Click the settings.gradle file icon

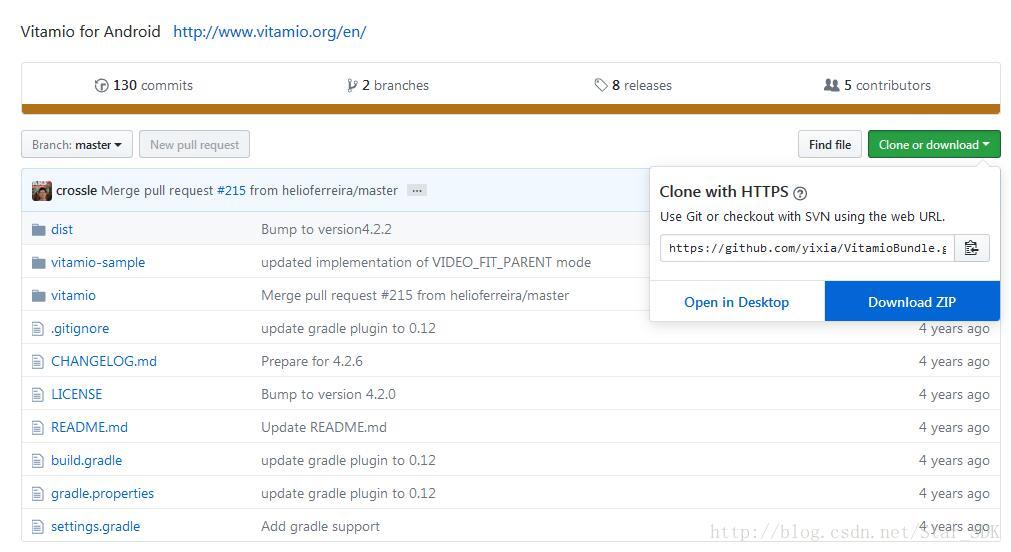click(38, 527)
